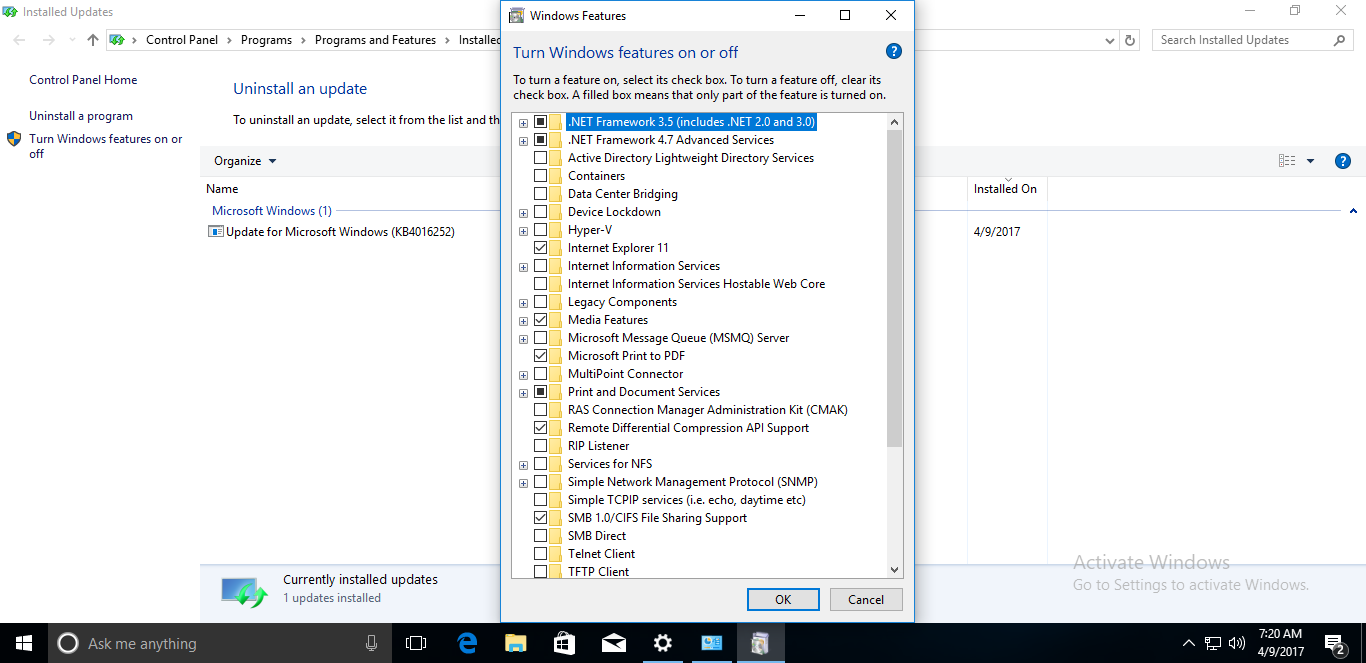Open Task View from the taskbar
The width and height of the screenshot is (1366, 663).
tap(416, 643)
